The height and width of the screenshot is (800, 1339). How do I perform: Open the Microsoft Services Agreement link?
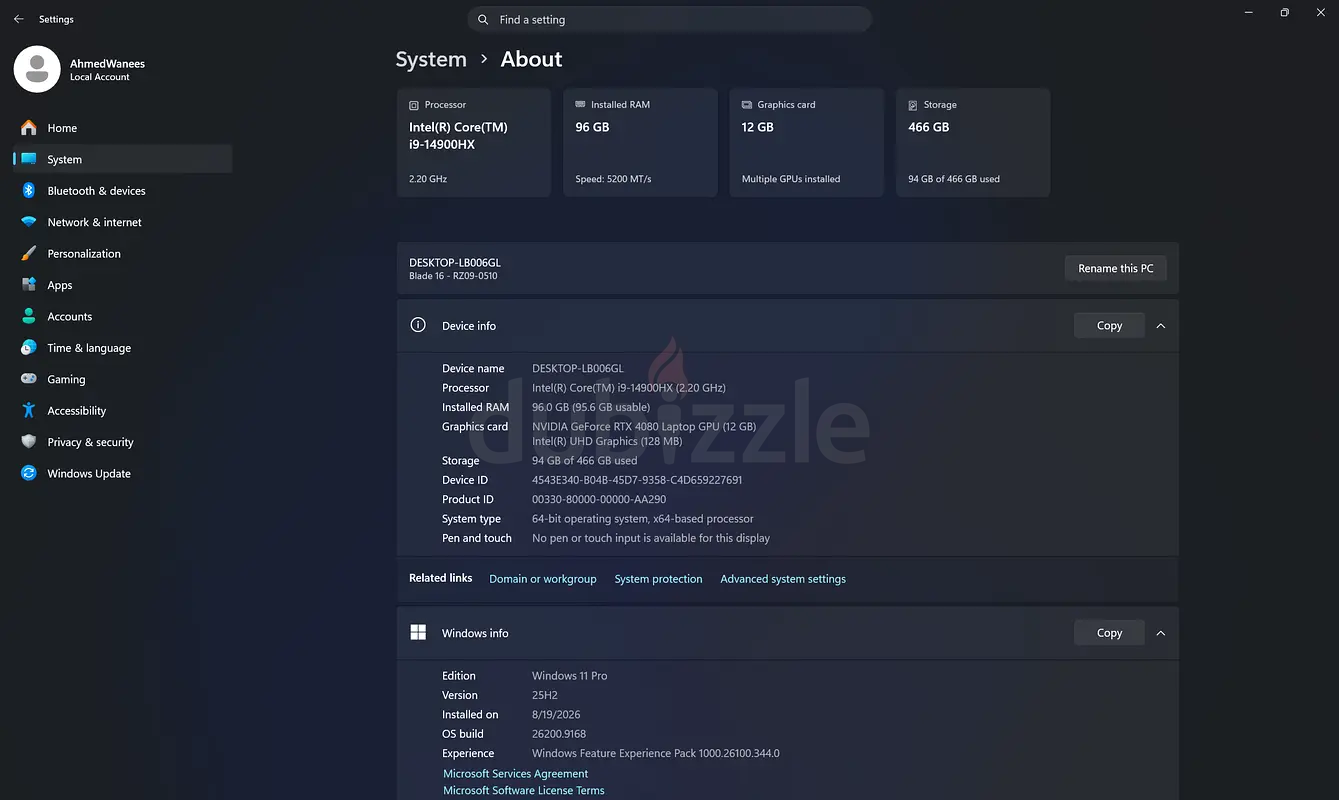516,774
